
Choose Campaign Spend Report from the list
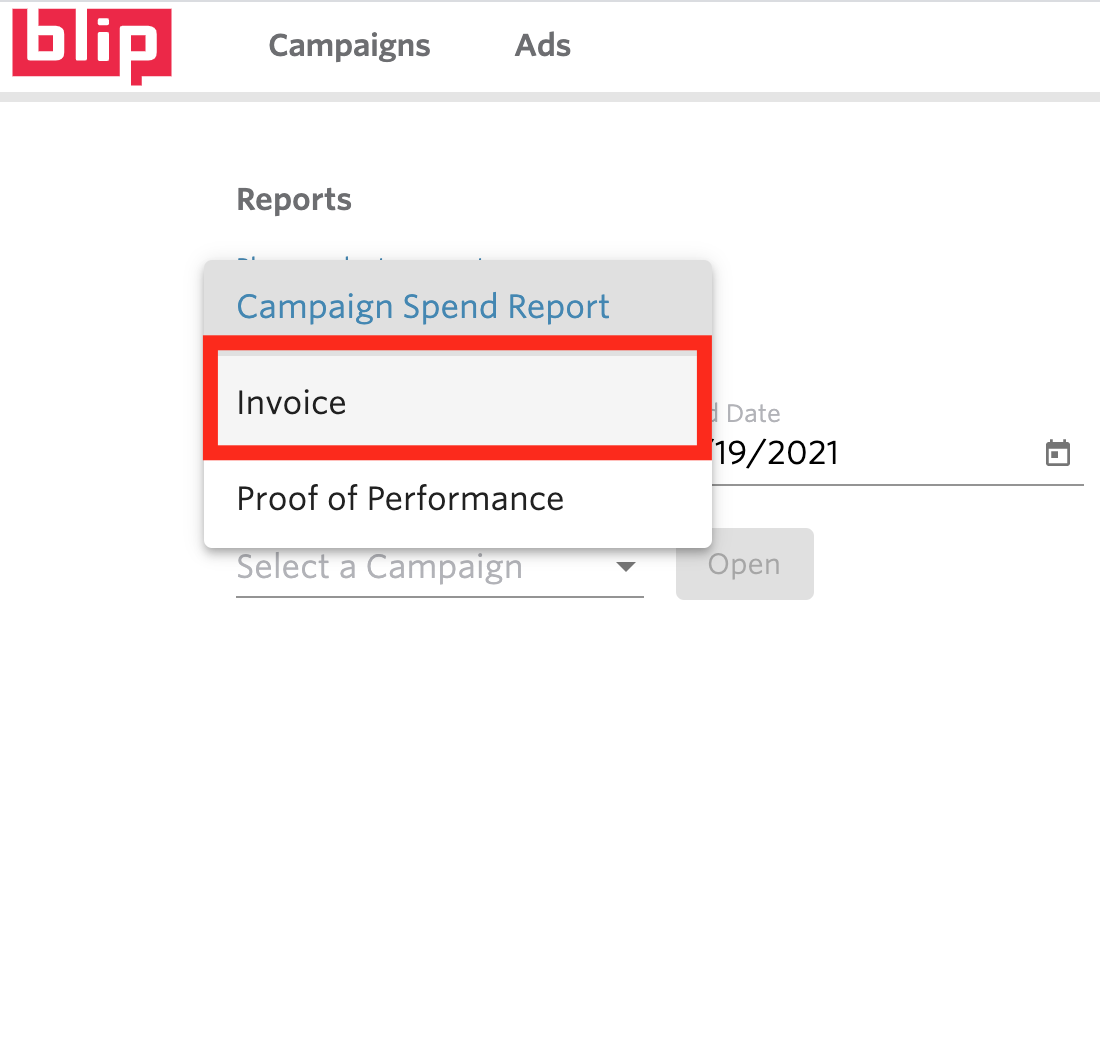422,306
